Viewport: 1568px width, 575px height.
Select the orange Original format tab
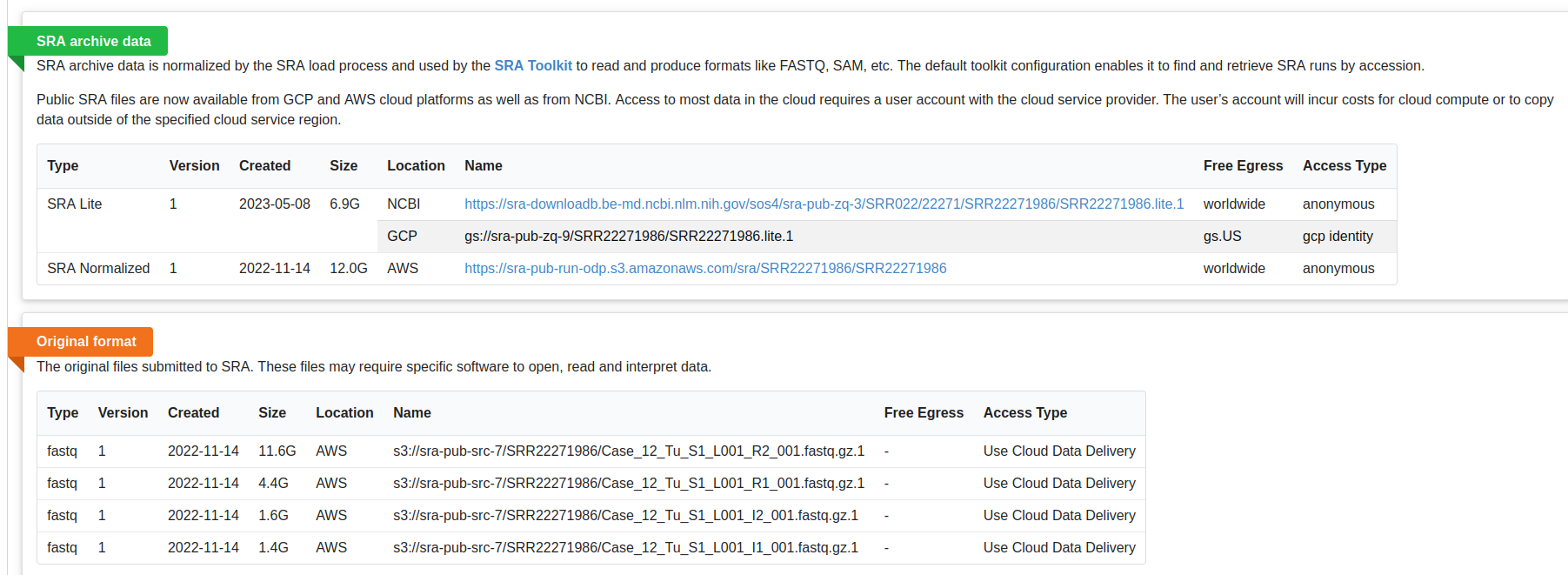pyautogui.click(x=86, y=342)
